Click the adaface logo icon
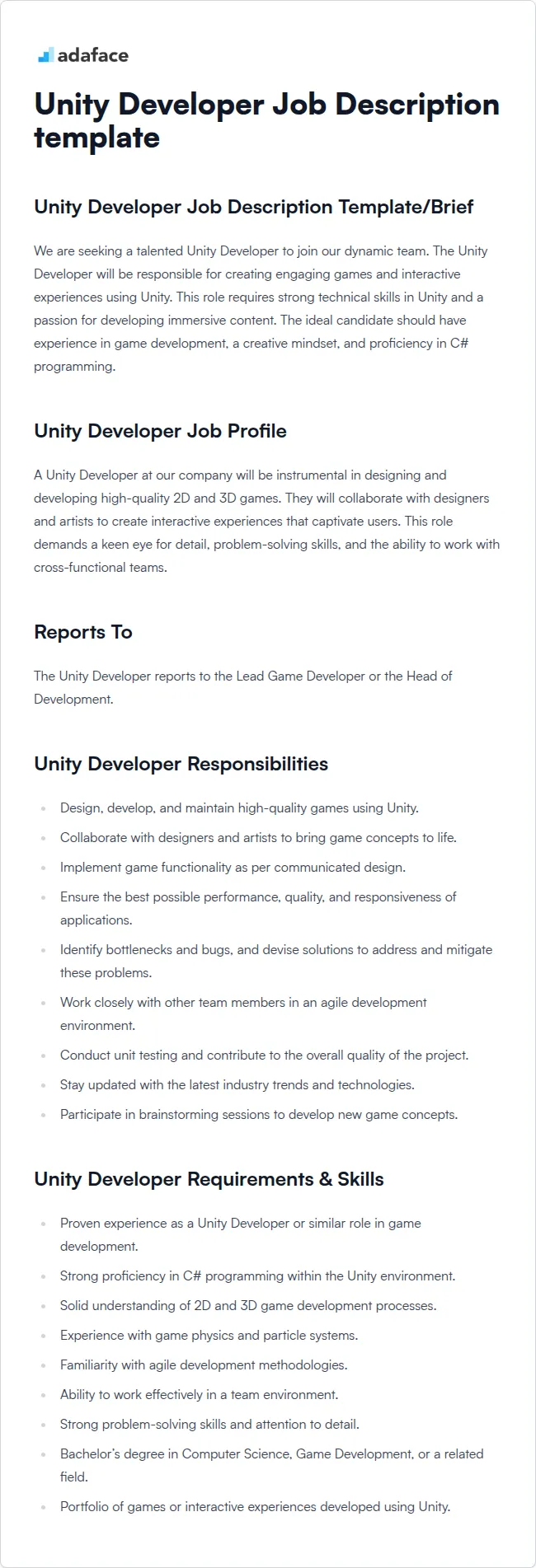This screenshot has height=1568, width=536. pyautogui.click(x=45, y=55)
